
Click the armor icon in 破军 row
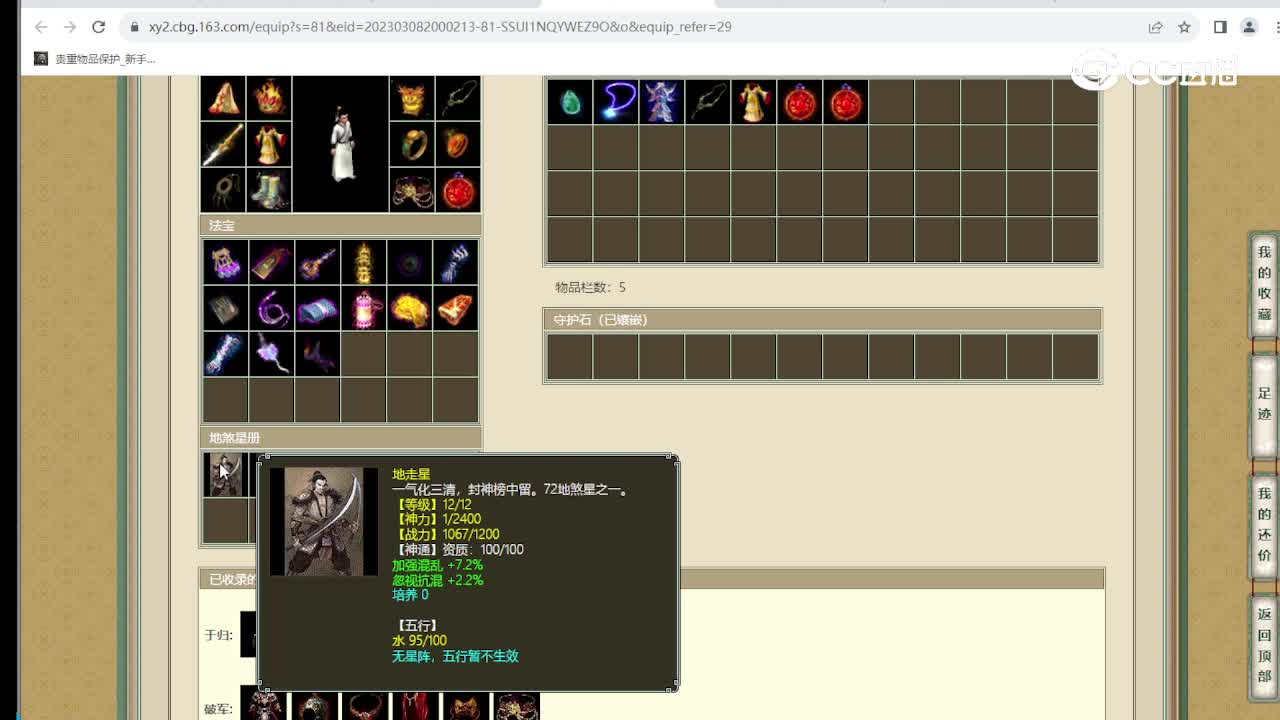pyautogui.click(x=264, y=706)
